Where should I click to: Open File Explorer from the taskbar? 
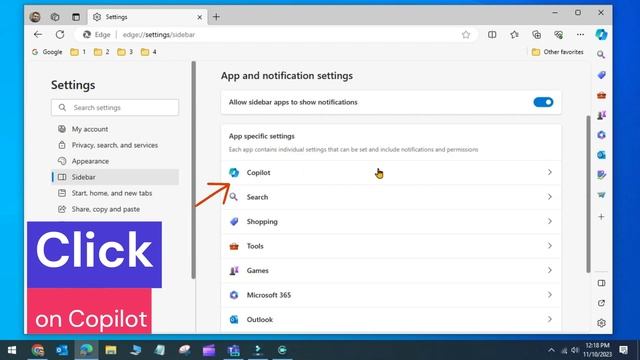tap(111, 350)
